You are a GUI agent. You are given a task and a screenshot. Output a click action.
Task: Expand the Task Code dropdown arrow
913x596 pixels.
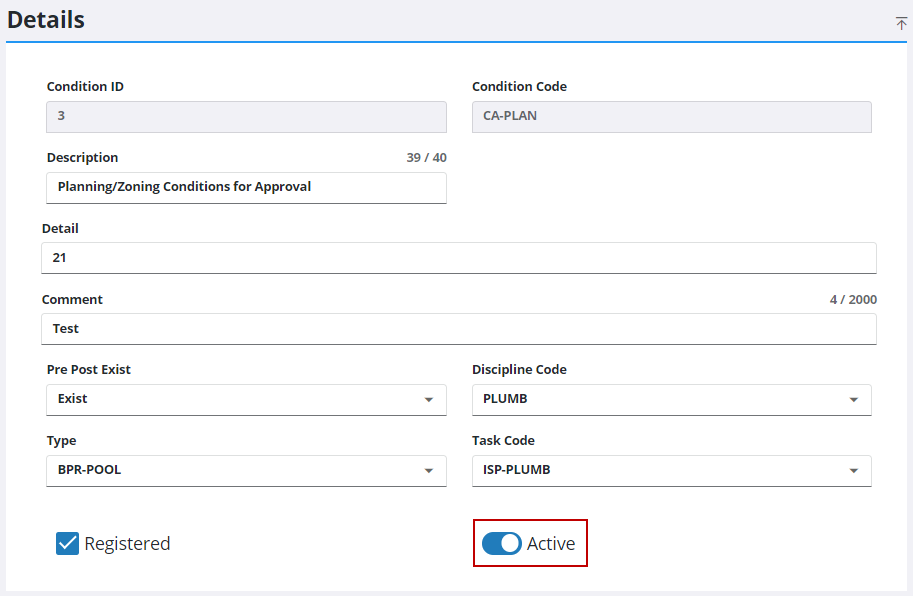(x=853, y=471)
